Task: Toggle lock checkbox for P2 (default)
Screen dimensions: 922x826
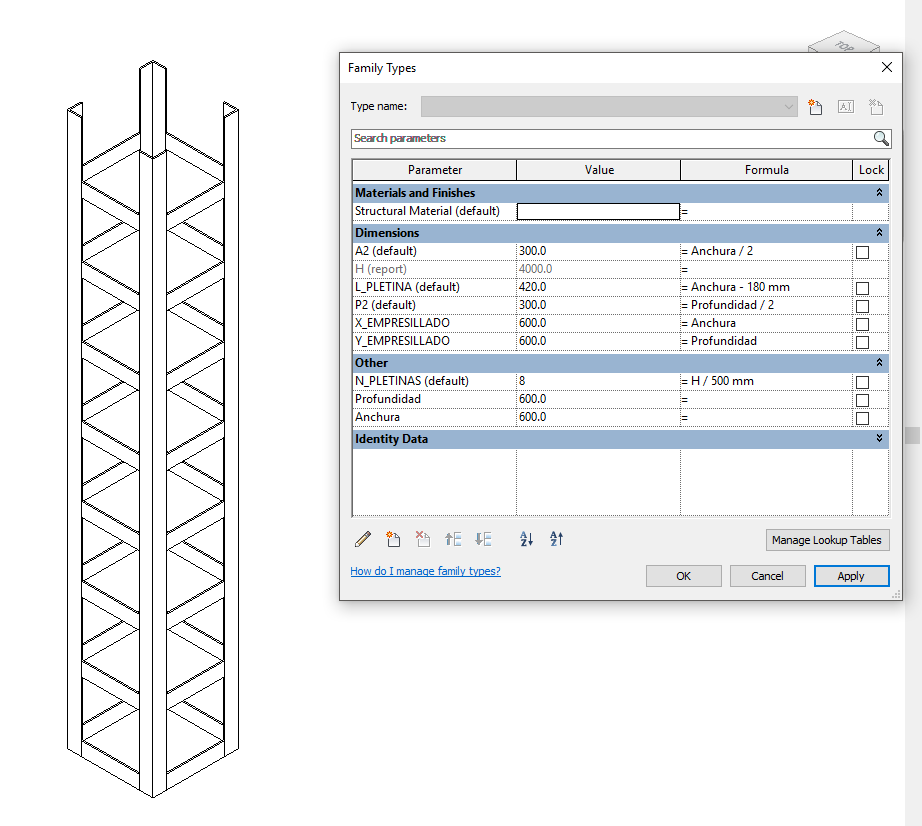Action: (x=862, y=306)
